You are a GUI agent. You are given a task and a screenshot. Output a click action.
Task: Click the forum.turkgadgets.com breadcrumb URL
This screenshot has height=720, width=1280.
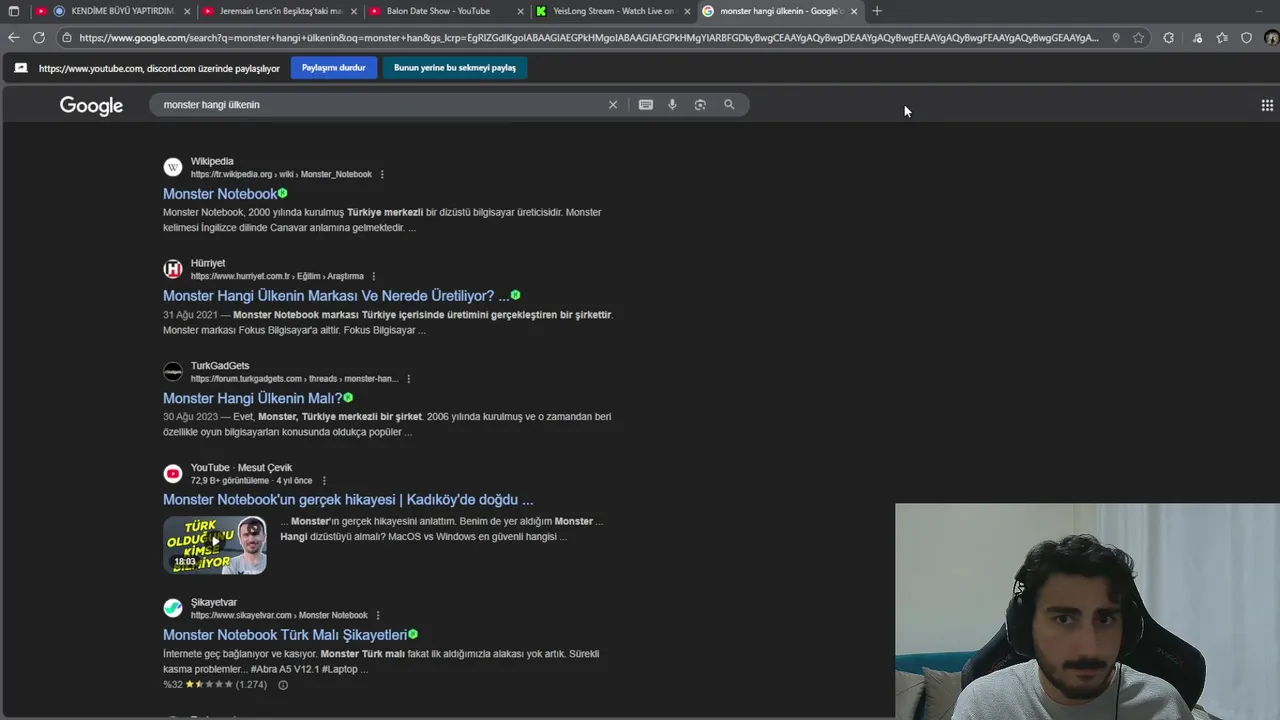294,379
